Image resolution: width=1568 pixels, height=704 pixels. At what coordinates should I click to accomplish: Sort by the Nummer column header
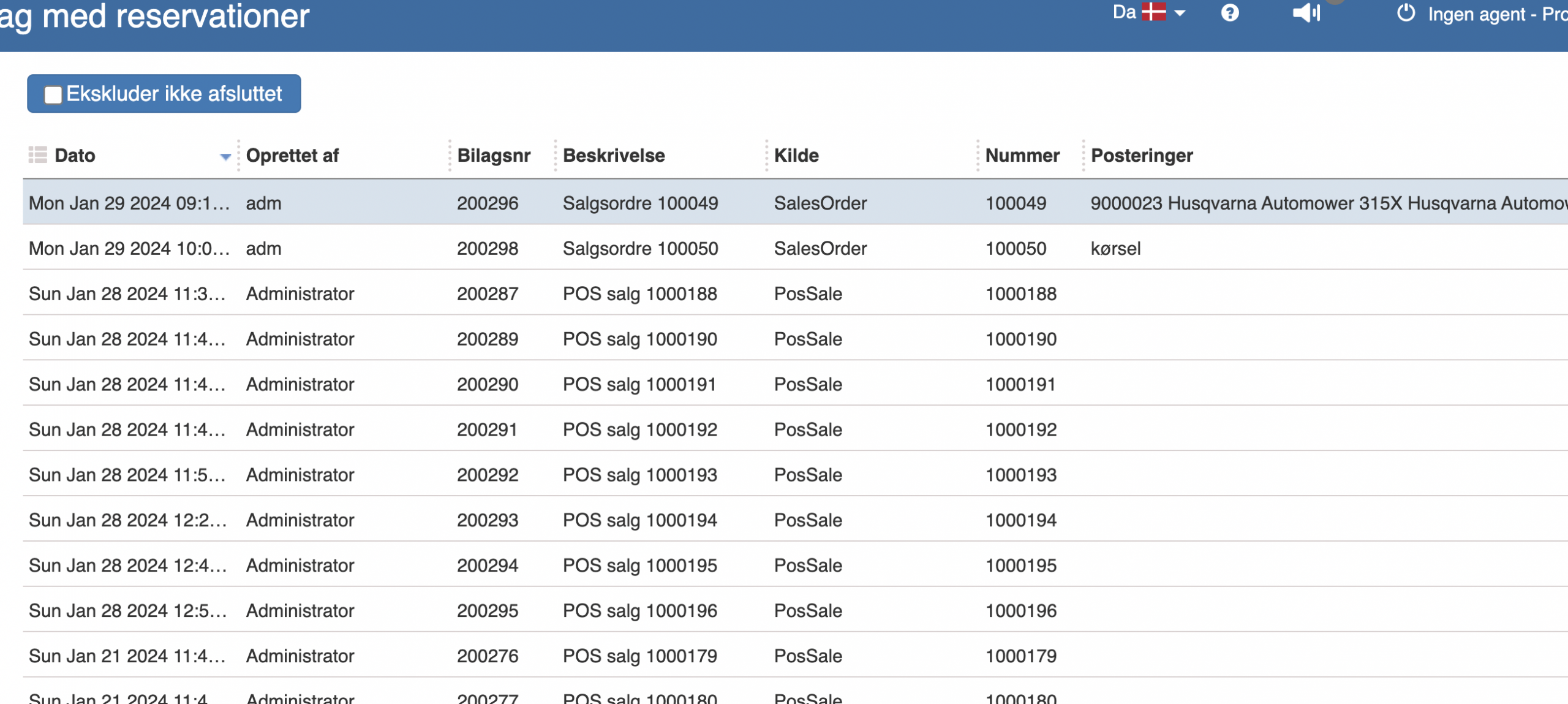1022,156
